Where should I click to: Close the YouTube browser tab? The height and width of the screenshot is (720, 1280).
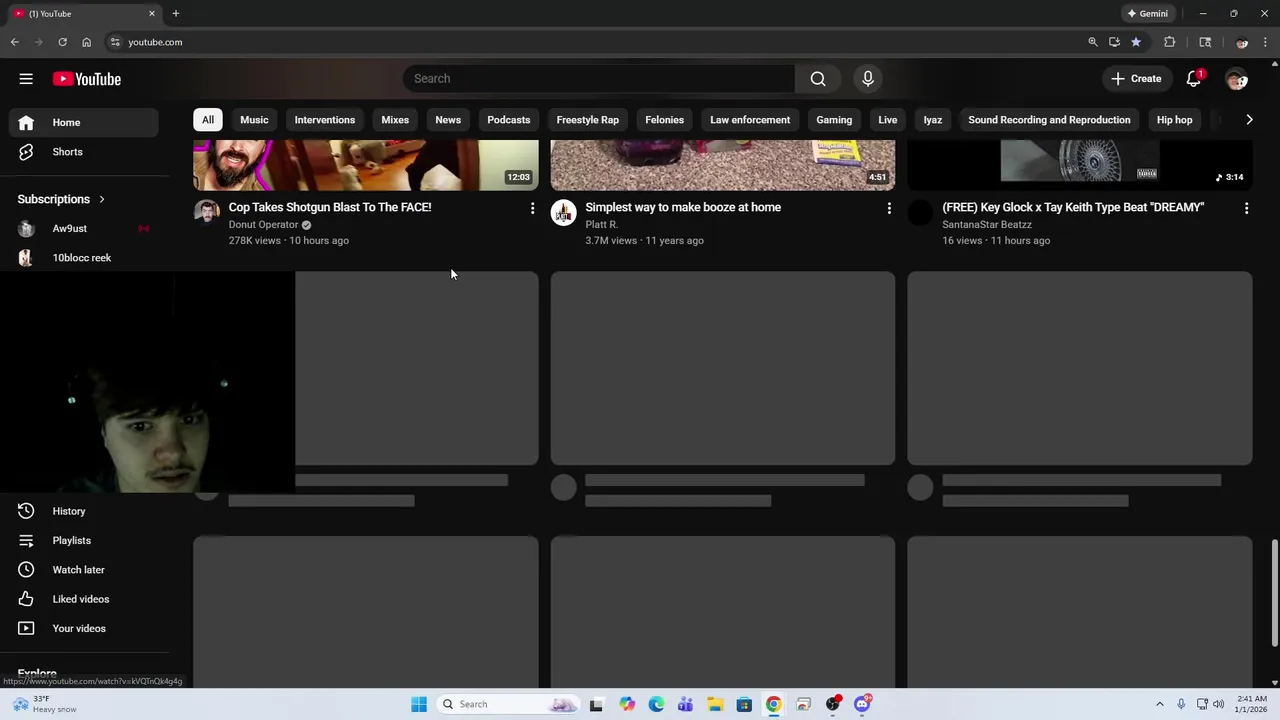point(152,14)
